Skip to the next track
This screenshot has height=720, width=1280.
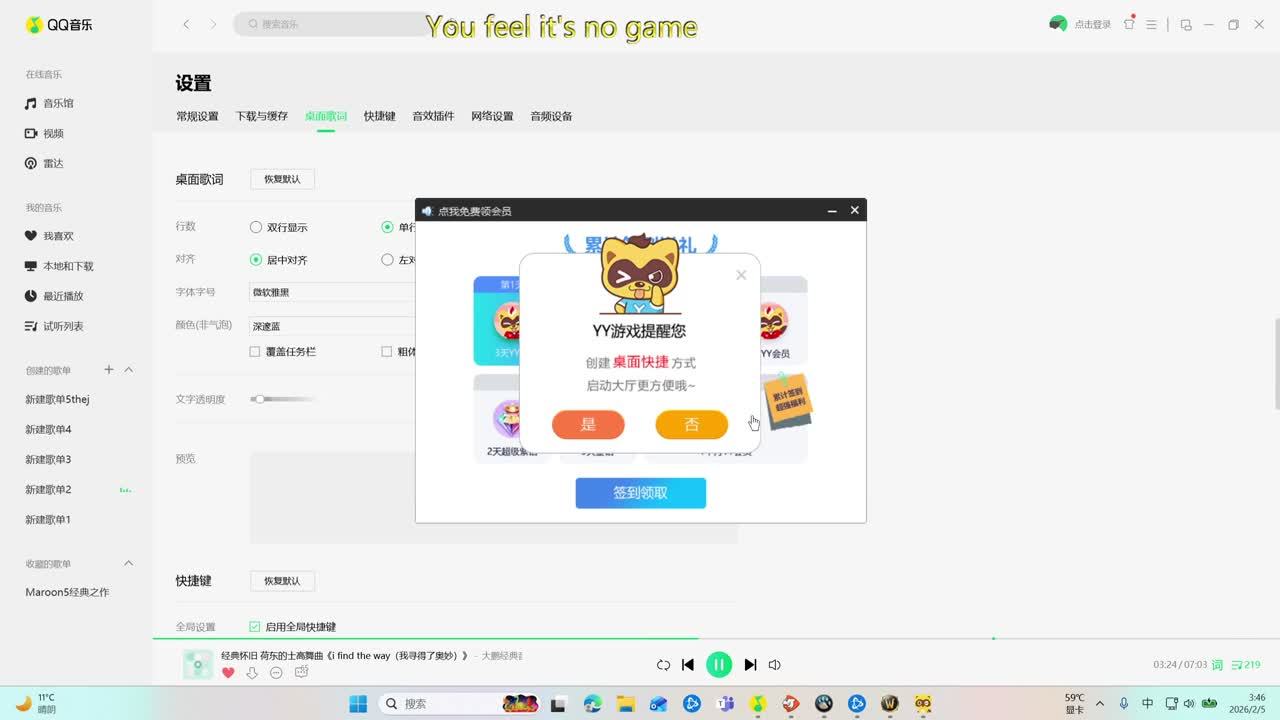point(750,665)
